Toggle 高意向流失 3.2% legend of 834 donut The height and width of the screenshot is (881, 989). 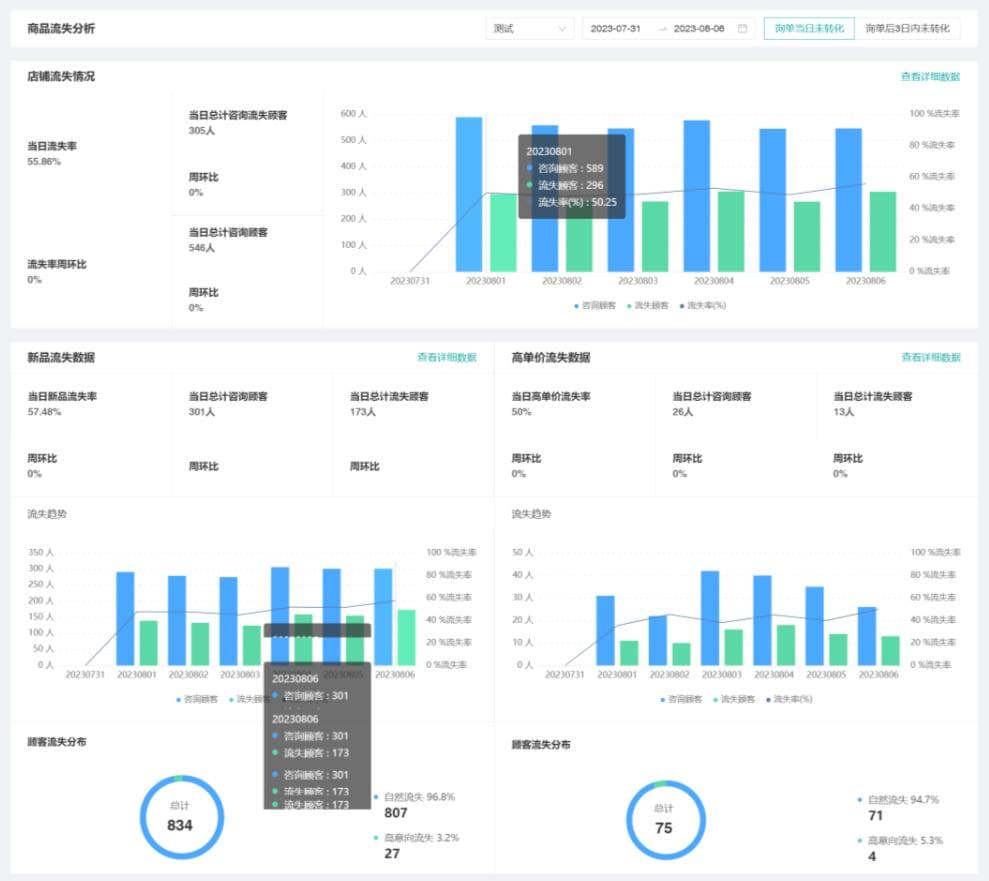[x=416, y=837]
